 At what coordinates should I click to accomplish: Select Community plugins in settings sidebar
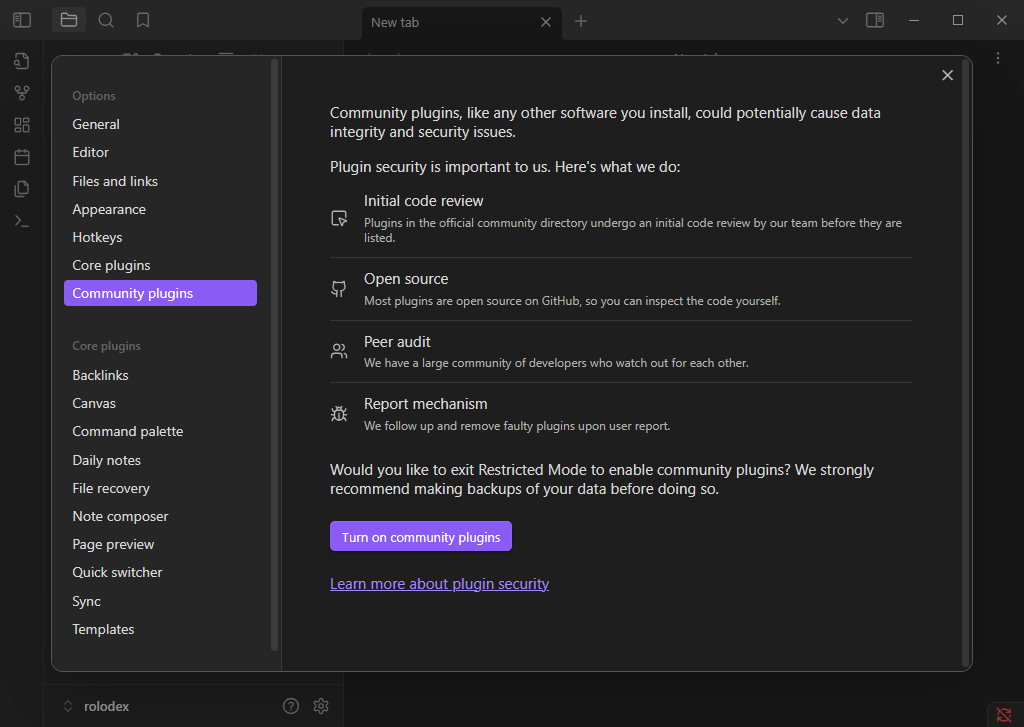(161, 293)
